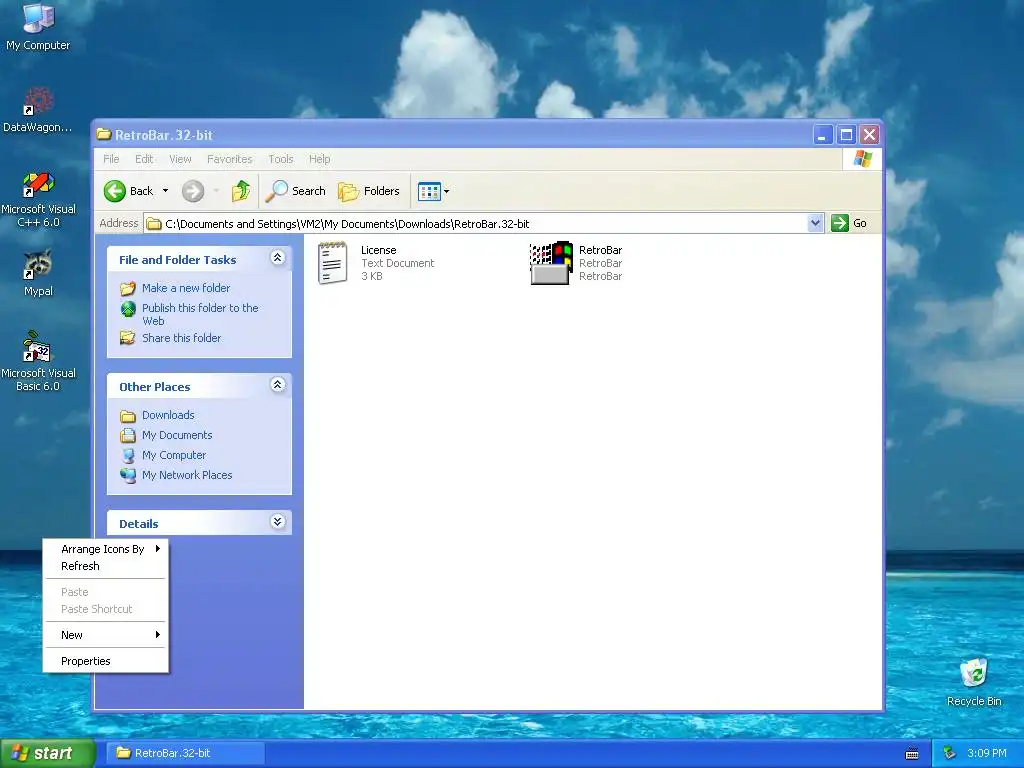Viewport: 1024px width, 768px height.
Task: Open the Edit menu
Action: (x=144, y=159)
